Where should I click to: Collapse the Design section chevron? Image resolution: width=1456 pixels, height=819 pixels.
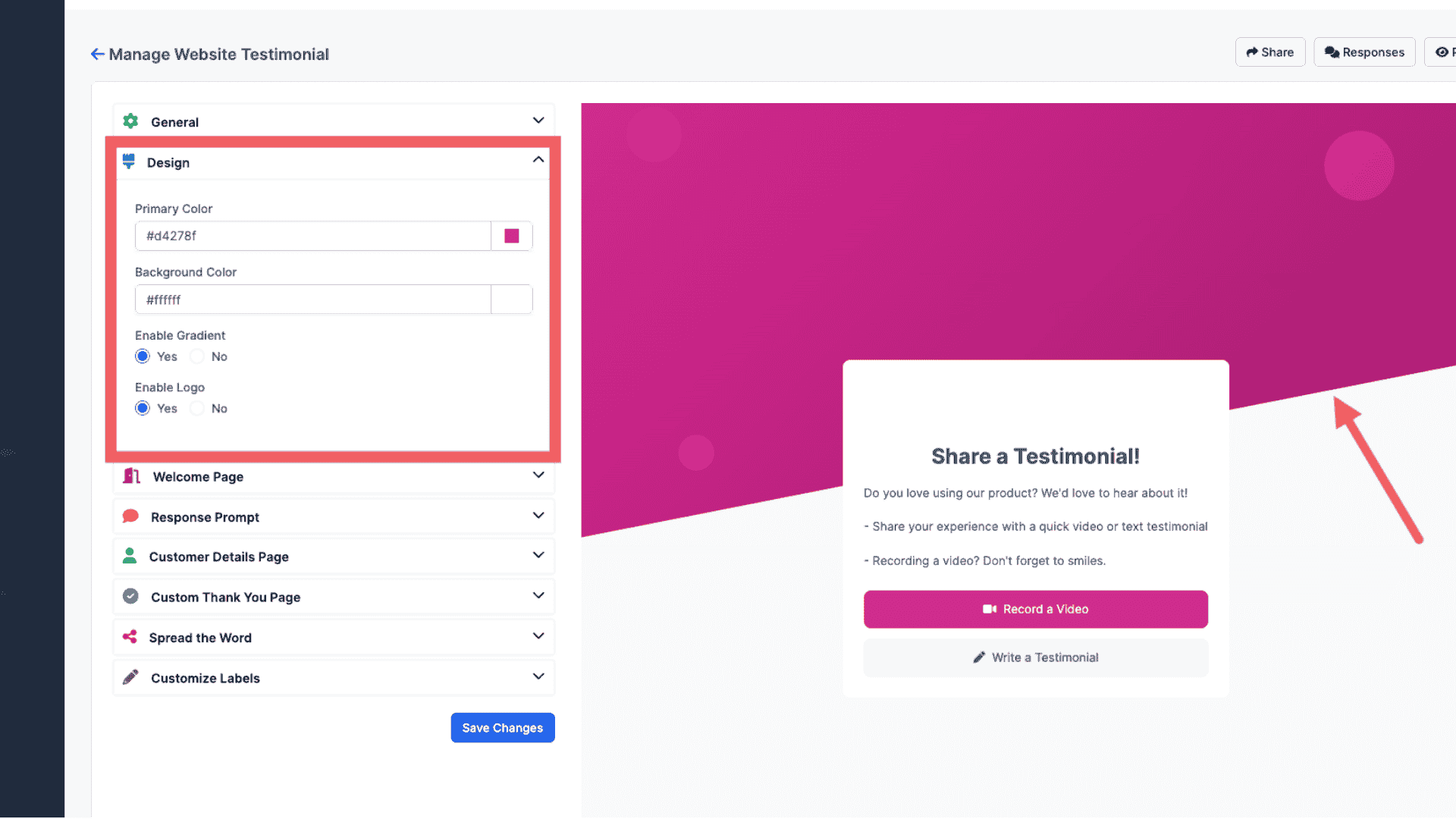(538, 160)
